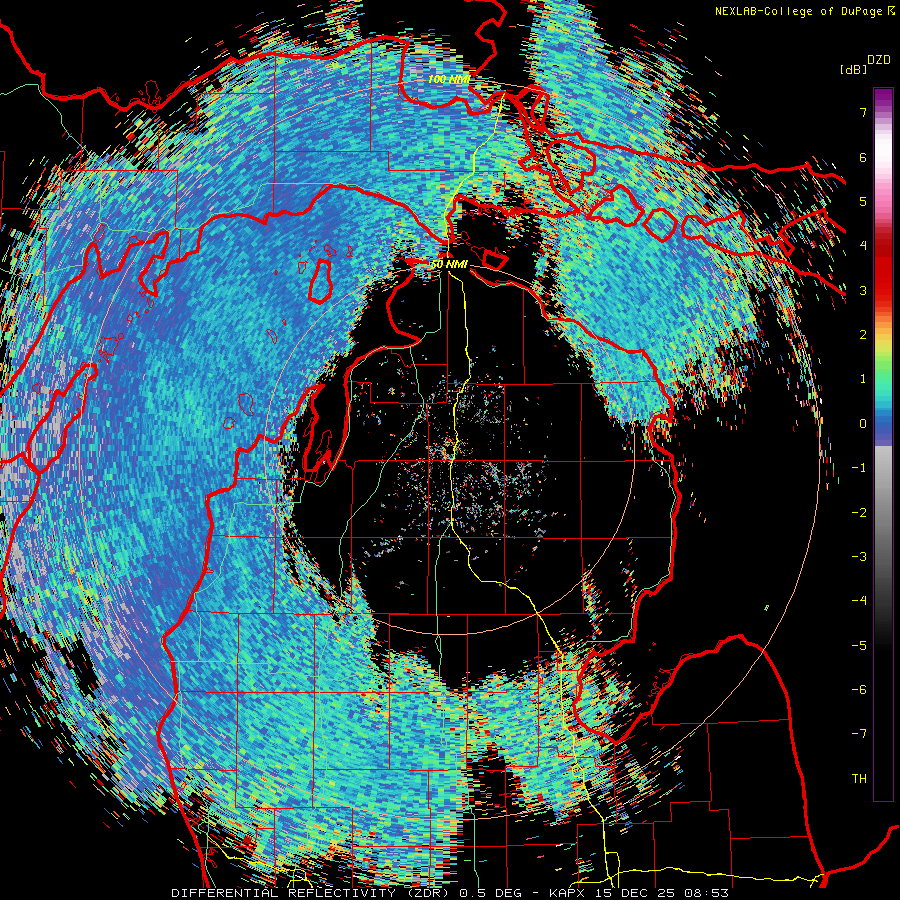Screen dimensions: 900x900
Task: Click the 1 dB value on the color scale
Action: [863, 379]
